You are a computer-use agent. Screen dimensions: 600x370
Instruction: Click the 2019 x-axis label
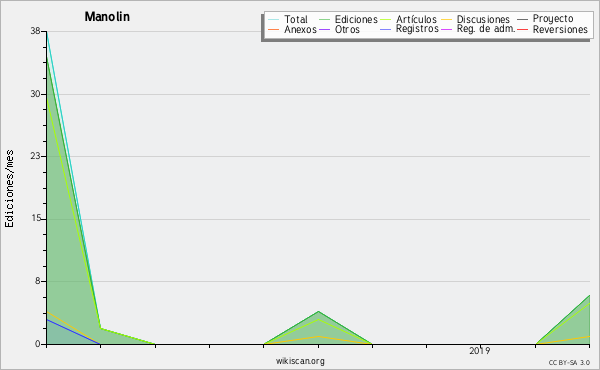click(479, 351)
